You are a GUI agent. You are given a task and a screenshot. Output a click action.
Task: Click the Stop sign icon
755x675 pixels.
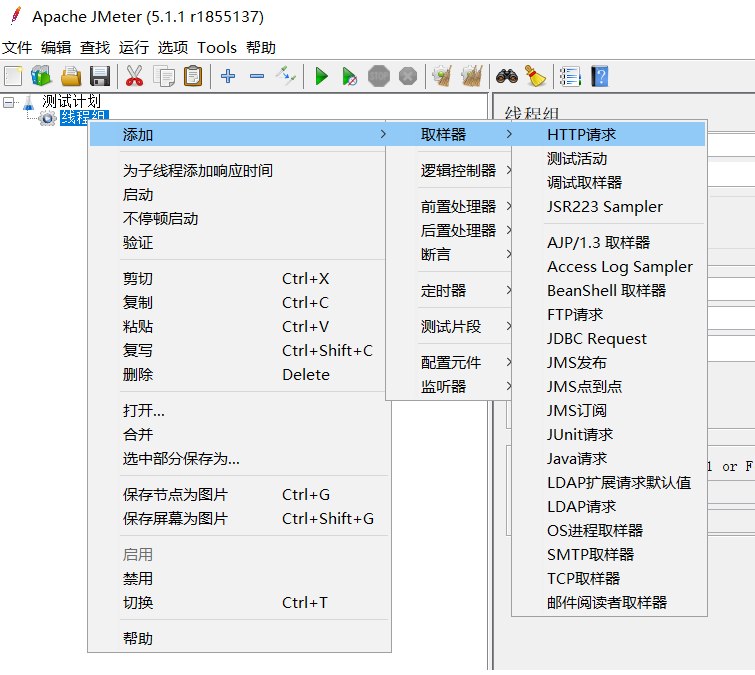pos(379,76)
